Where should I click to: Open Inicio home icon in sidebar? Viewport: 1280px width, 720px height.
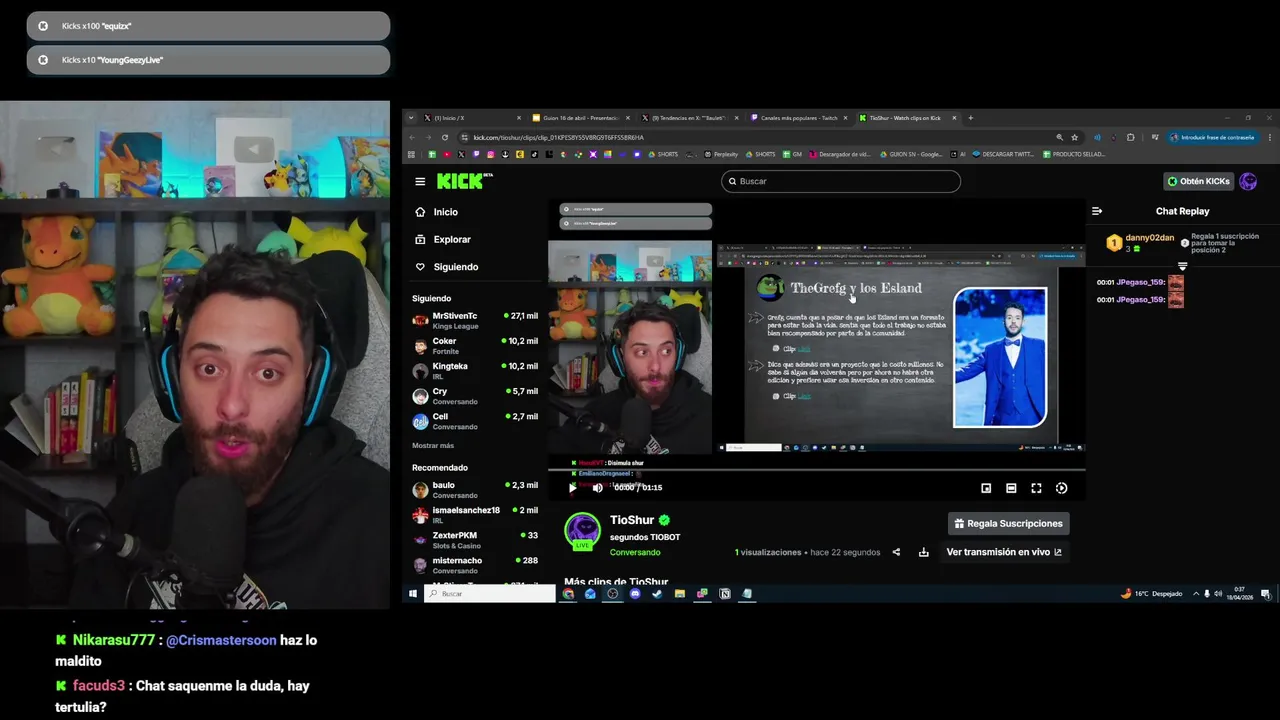click(420, 212)
